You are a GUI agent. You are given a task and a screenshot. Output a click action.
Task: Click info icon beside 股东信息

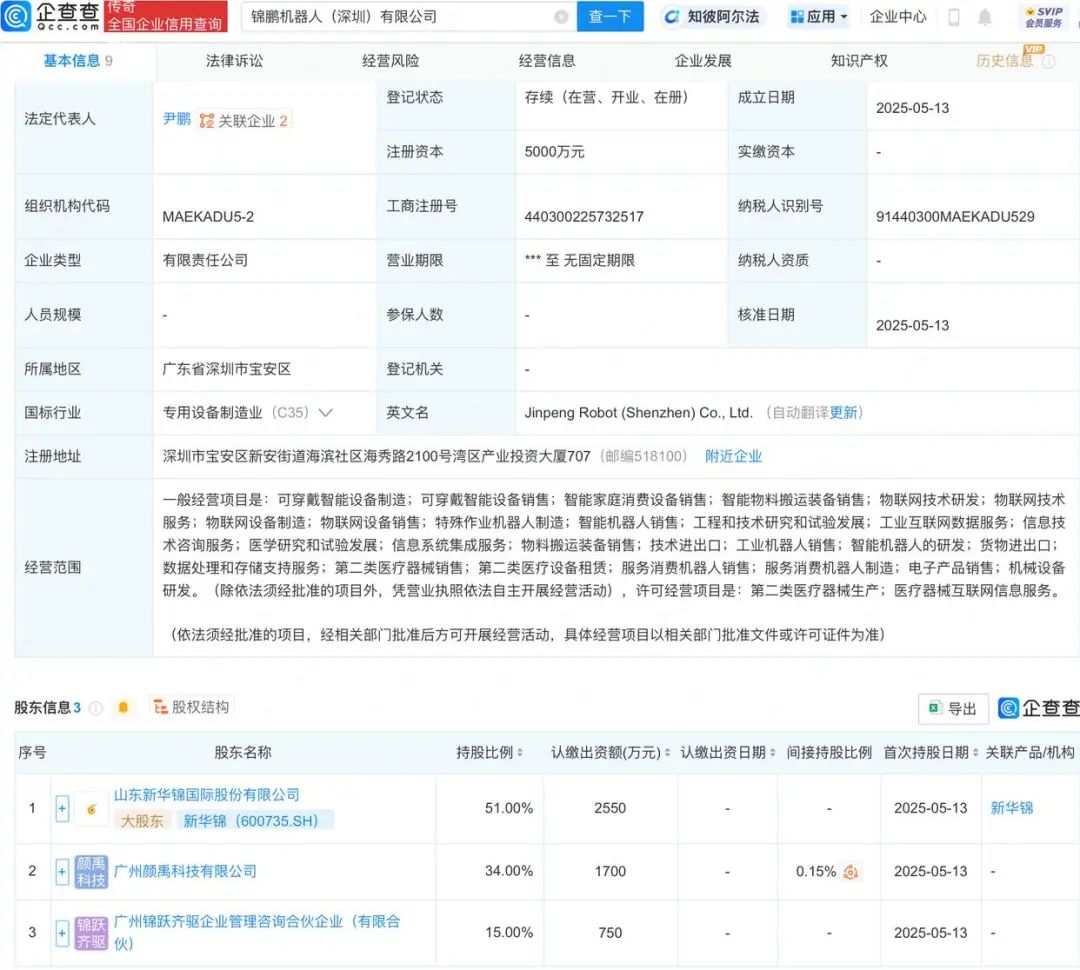(96, 708)
